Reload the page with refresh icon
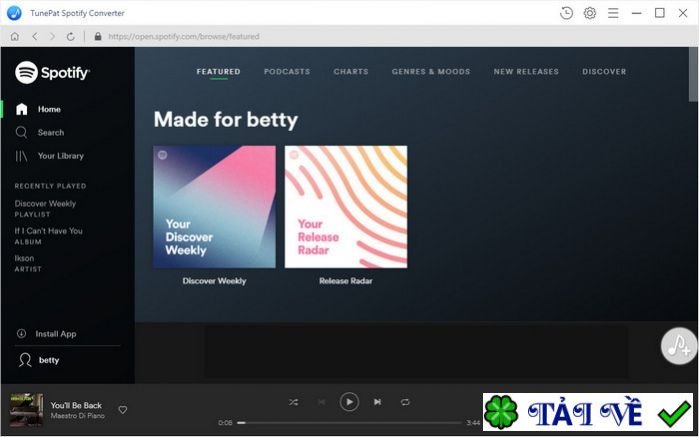The image size is (699, 437). (70, 37)
